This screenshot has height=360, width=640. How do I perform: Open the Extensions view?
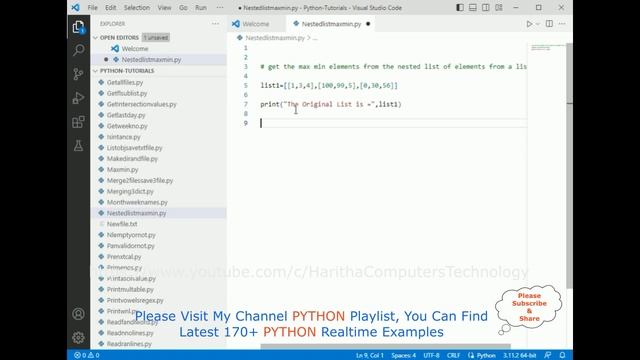coord(78,122)
